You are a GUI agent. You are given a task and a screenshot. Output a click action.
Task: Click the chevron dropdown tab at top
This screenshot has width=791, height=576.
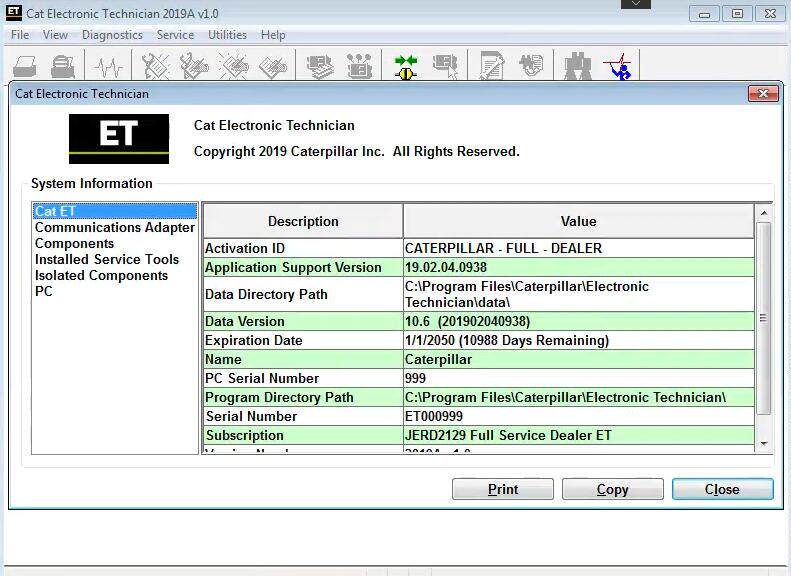[x=636, y=4]
